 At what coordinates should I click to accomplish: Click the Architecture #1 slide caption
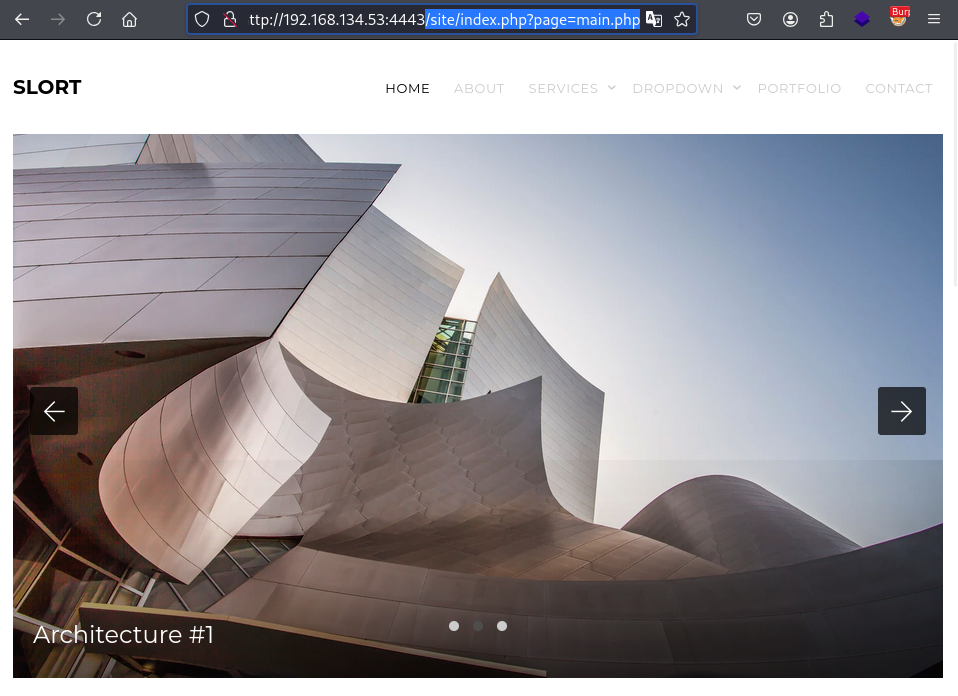click(x=123, y=634)
